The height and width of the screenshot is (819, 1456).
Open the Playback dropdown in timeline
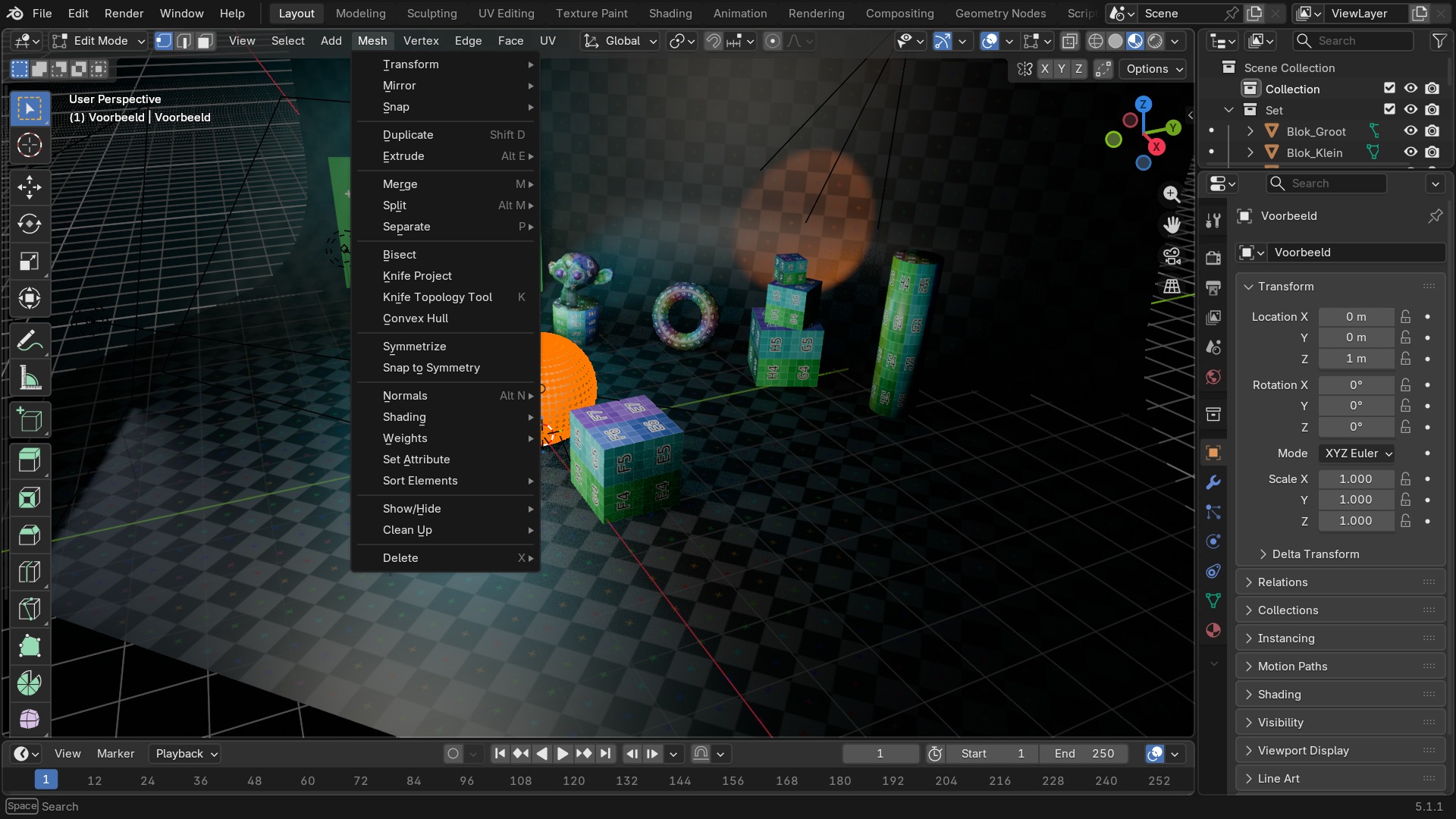(184, 754)
